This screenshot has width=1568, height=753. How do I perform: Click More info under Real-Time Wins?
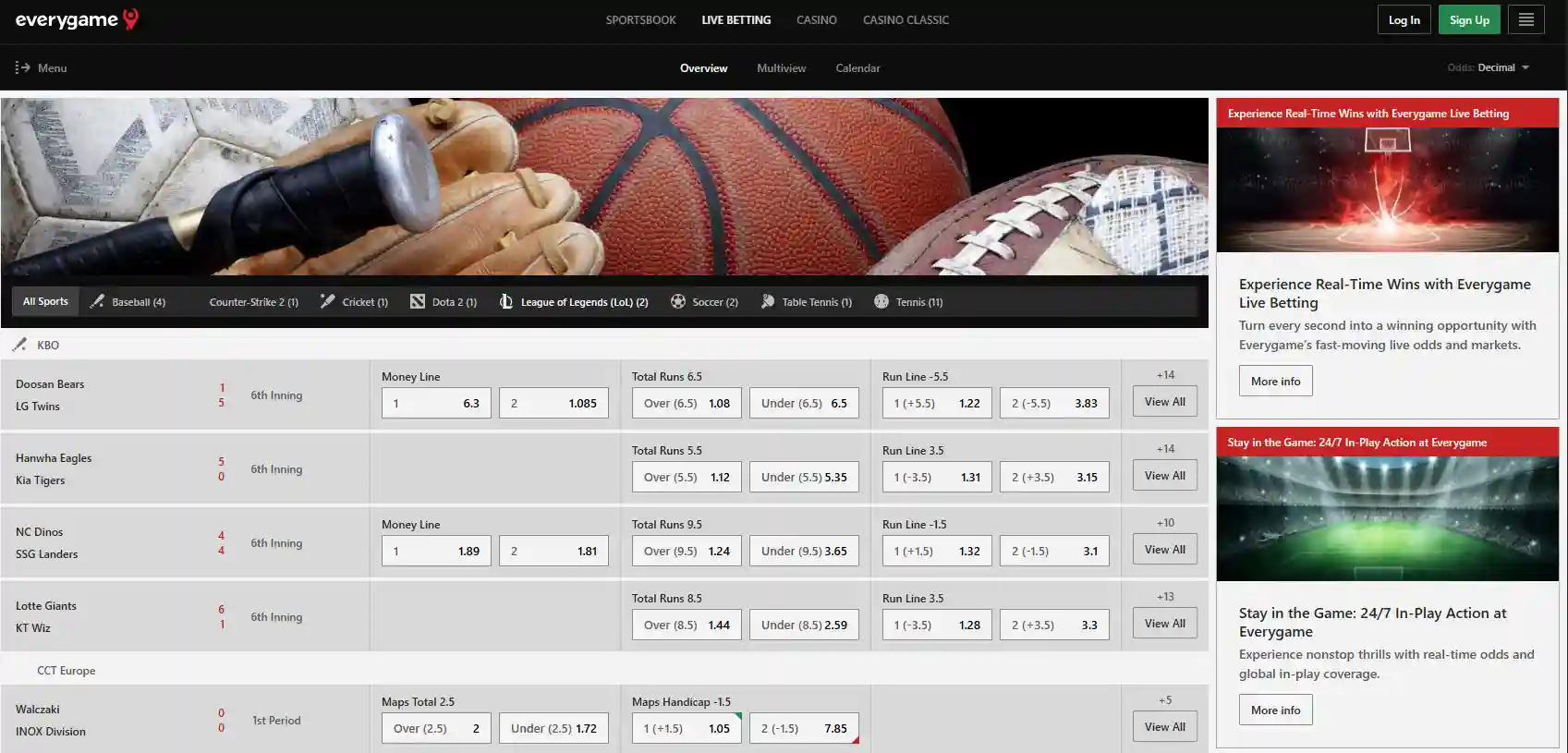(1275, 381)
